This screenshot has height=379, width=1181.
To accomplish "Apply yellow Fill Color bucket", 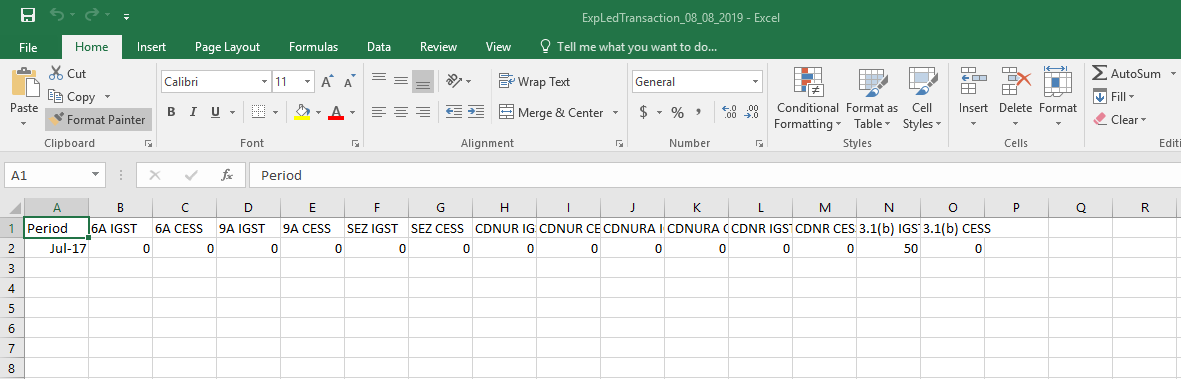I will 303,112.
